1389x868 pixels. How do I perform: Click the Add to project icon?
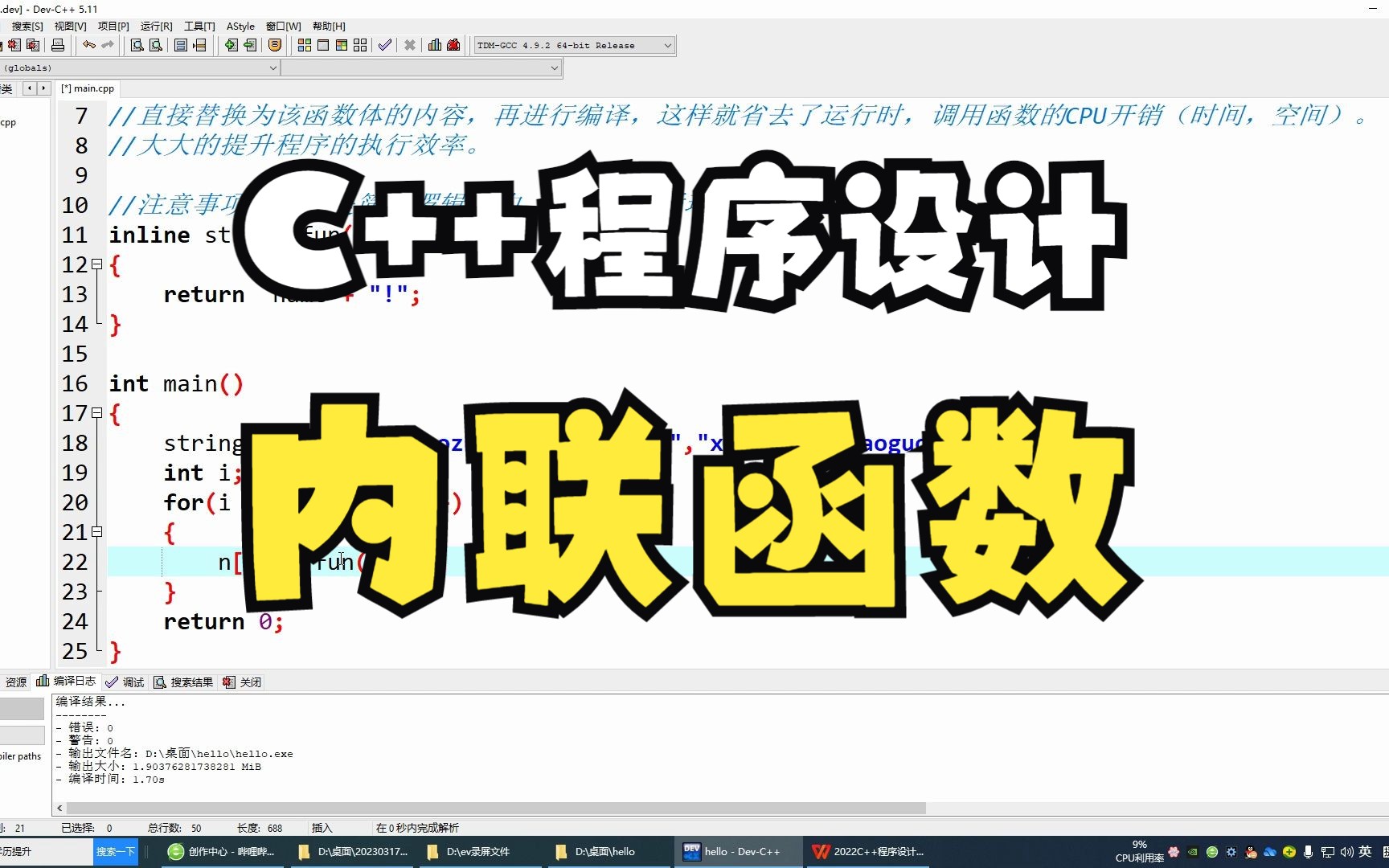231,45
